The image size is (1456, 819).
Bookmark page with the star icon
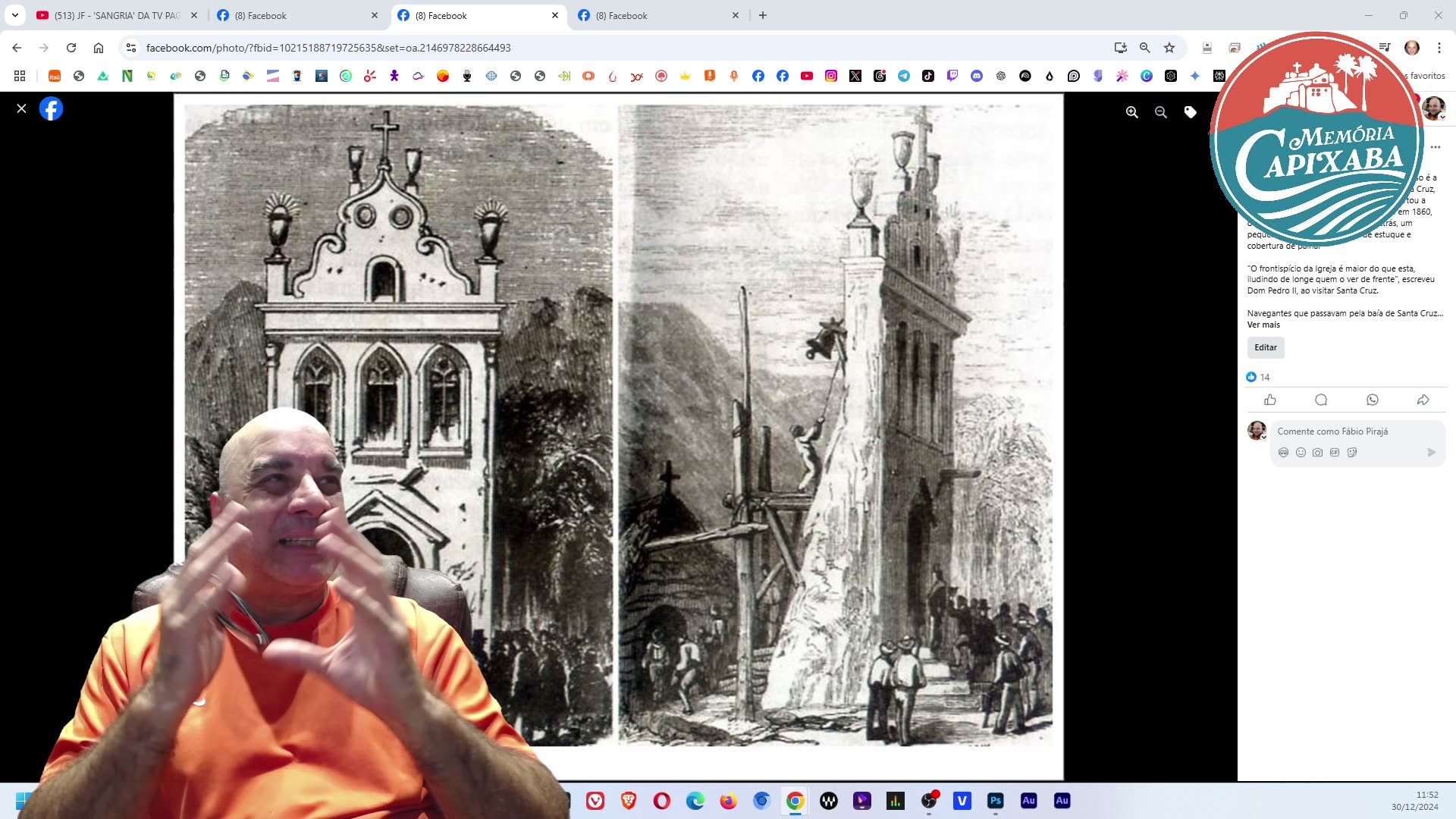(x=1169, y=48)
